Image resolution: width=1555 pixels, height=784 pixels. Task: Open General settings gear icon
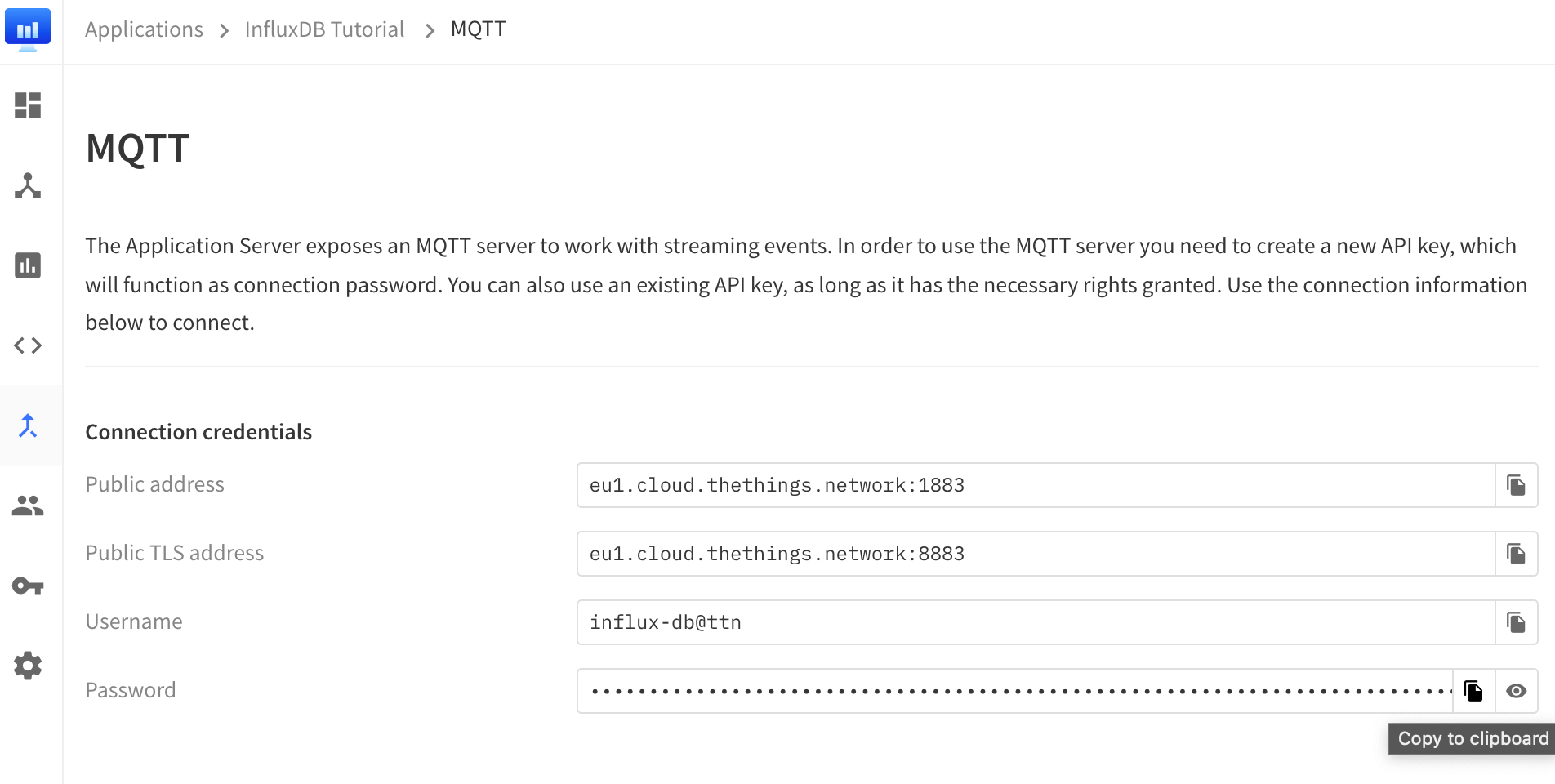28,666
